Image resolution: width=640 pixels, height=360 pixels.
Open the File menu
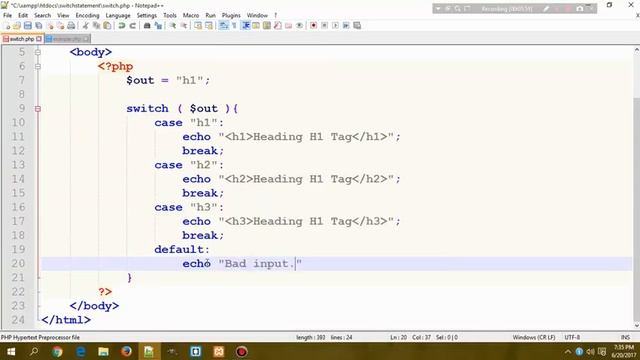pos(7,15)
